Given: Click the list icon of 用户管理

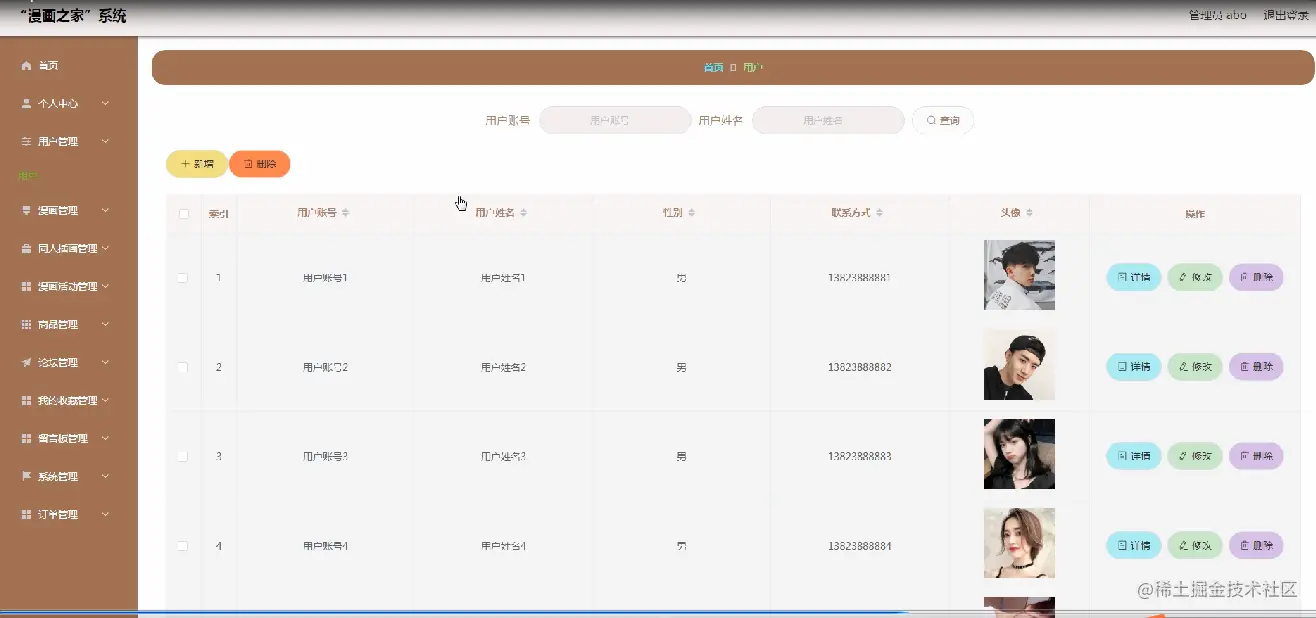Looking at the screenshot, I should [26, 142].
